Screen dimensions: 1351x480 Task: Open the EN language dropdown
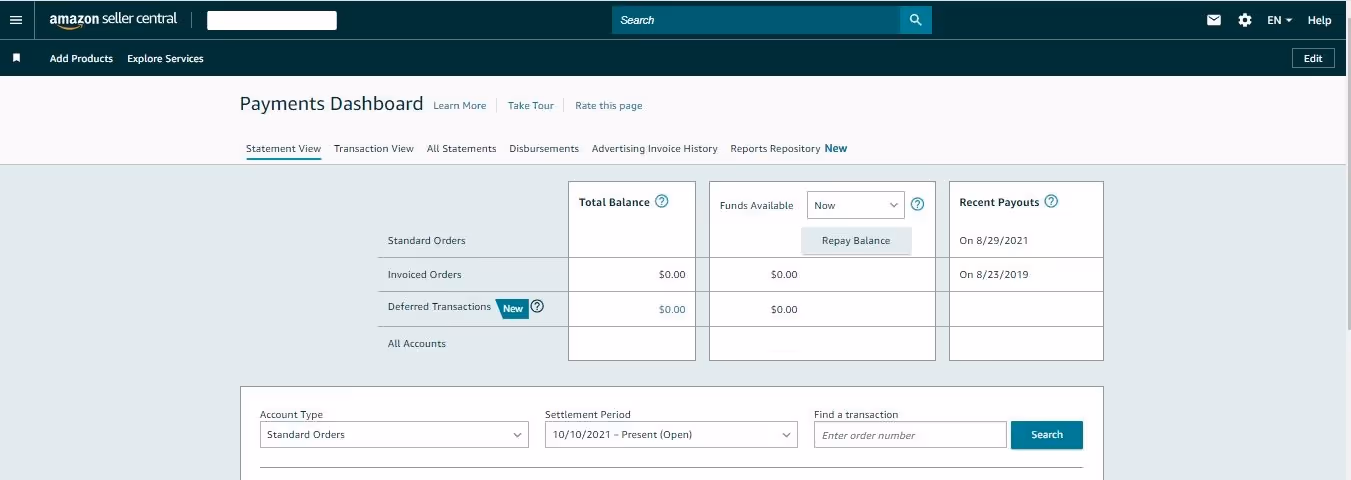(x=1280, y=20)
